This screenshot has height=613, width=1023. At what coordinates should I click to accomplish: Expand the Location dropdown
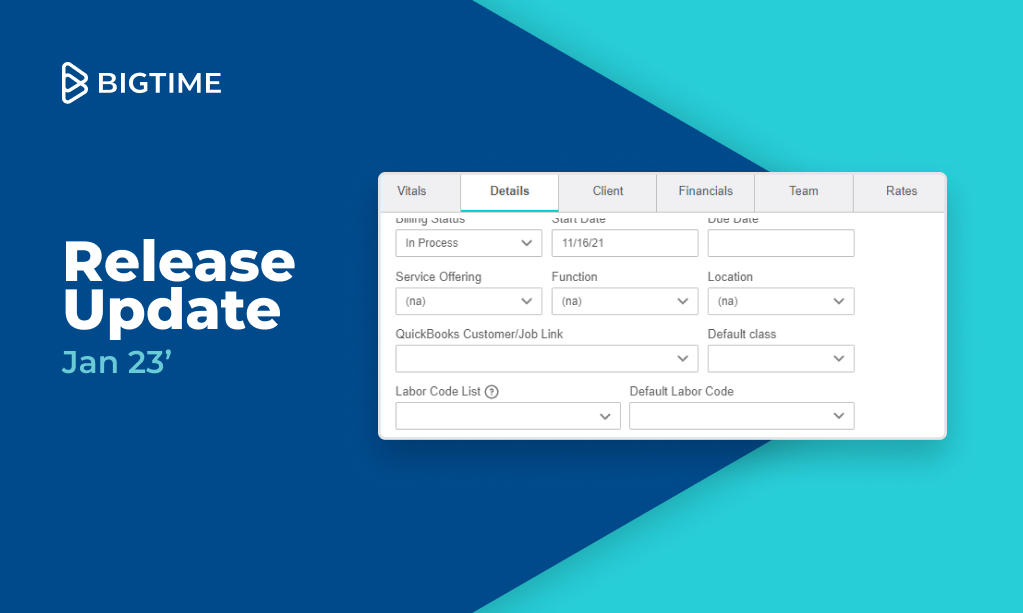pyautogui.click(x=781, y=301)
